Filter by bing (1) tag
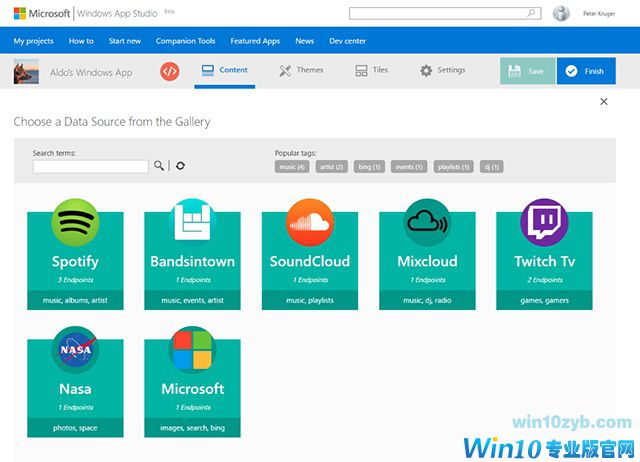640x462 pixels. click(x=369, y=167)
